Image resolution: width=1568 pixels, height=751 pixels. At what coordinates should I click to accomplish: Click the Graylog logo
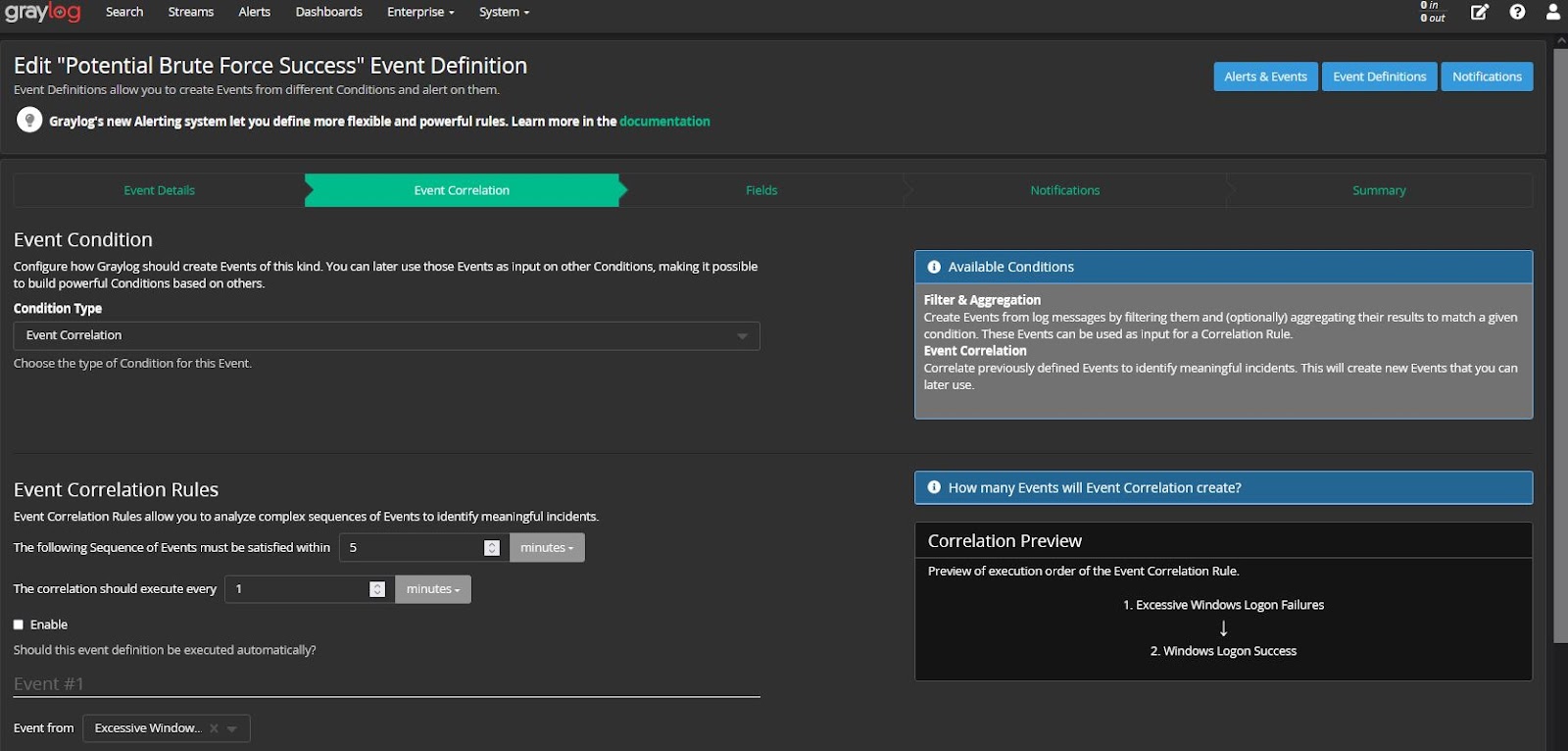point(42,13)
